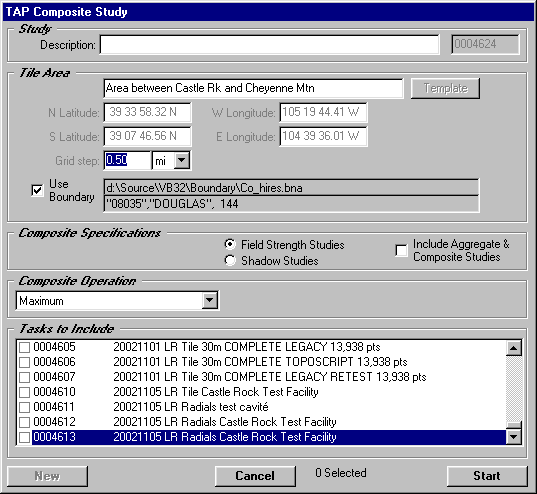This screenshot has width=537, height=494.
Task: Click the Tile Area name text field
Action: [253, 88]
